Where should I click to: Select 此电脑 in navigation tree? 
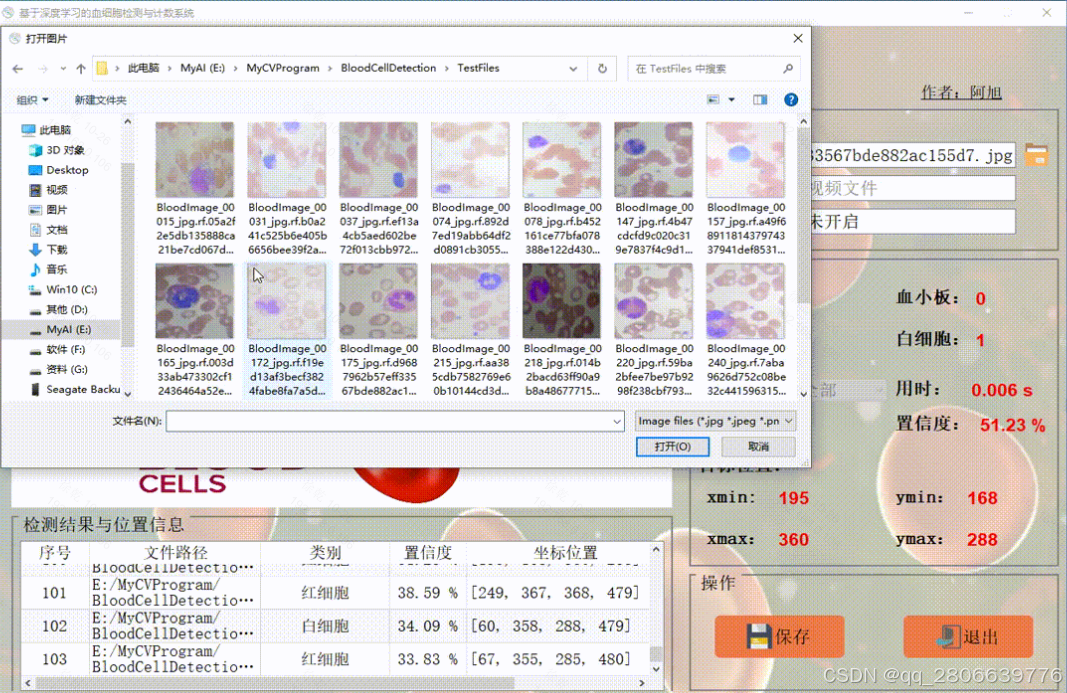[x=46, y=129]
